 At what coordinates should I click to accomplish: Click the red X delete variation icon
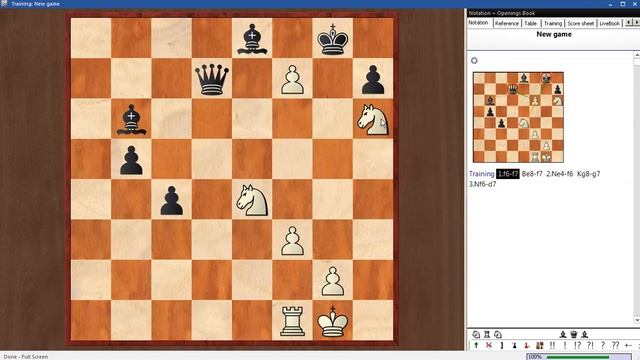point(489,345)
